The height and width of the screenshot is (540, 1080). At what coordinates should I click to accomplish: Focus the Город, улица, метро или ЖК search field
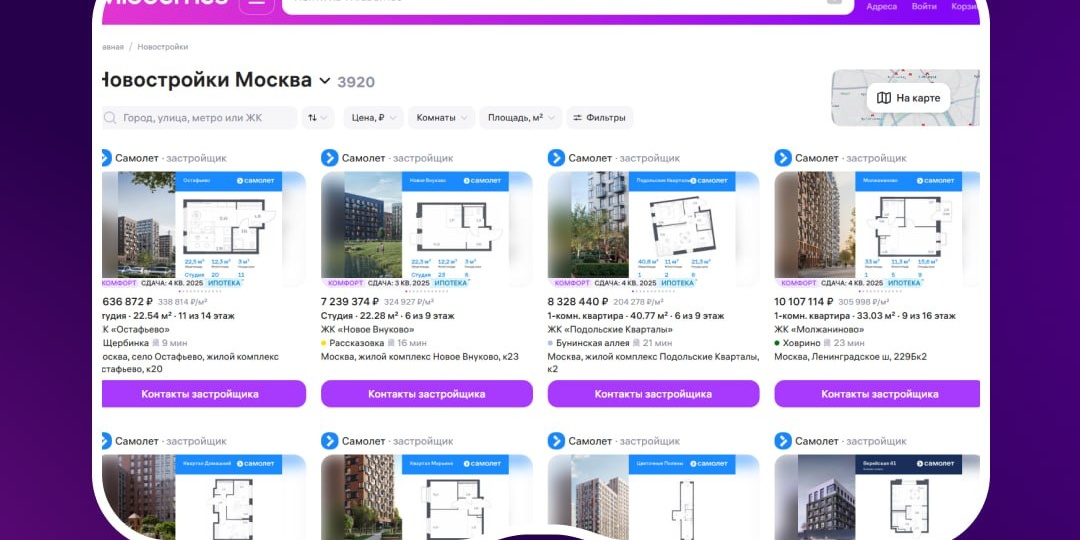click(200, 118)
